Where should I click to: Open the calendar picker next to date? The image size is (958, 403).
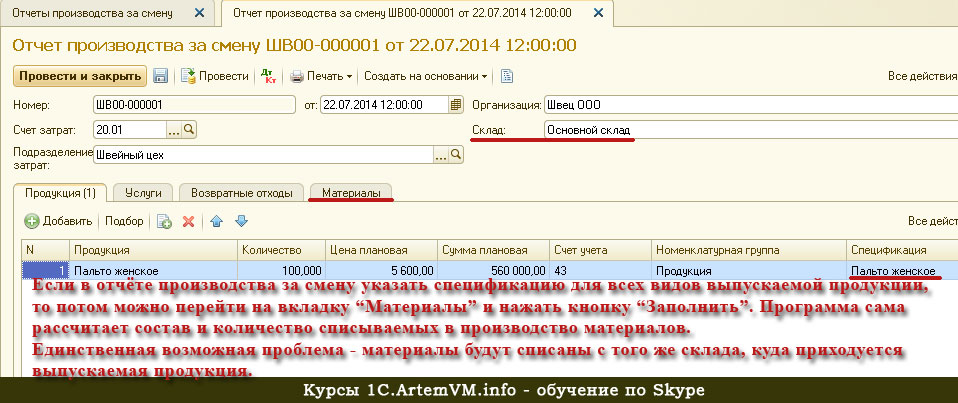click(x=456, y=104)
